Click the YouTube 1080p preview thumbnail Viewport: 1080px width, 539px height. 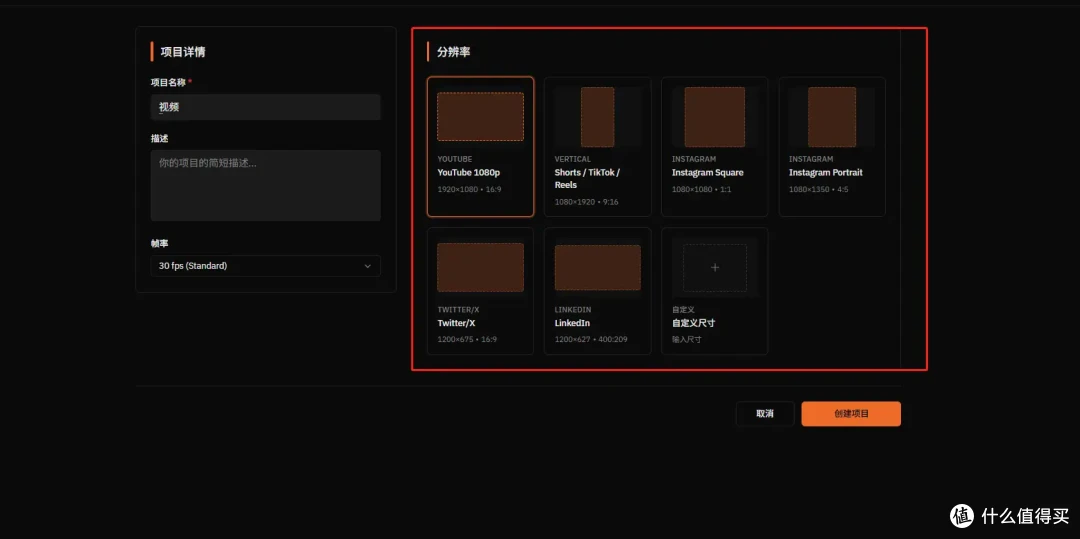(481, 117)
